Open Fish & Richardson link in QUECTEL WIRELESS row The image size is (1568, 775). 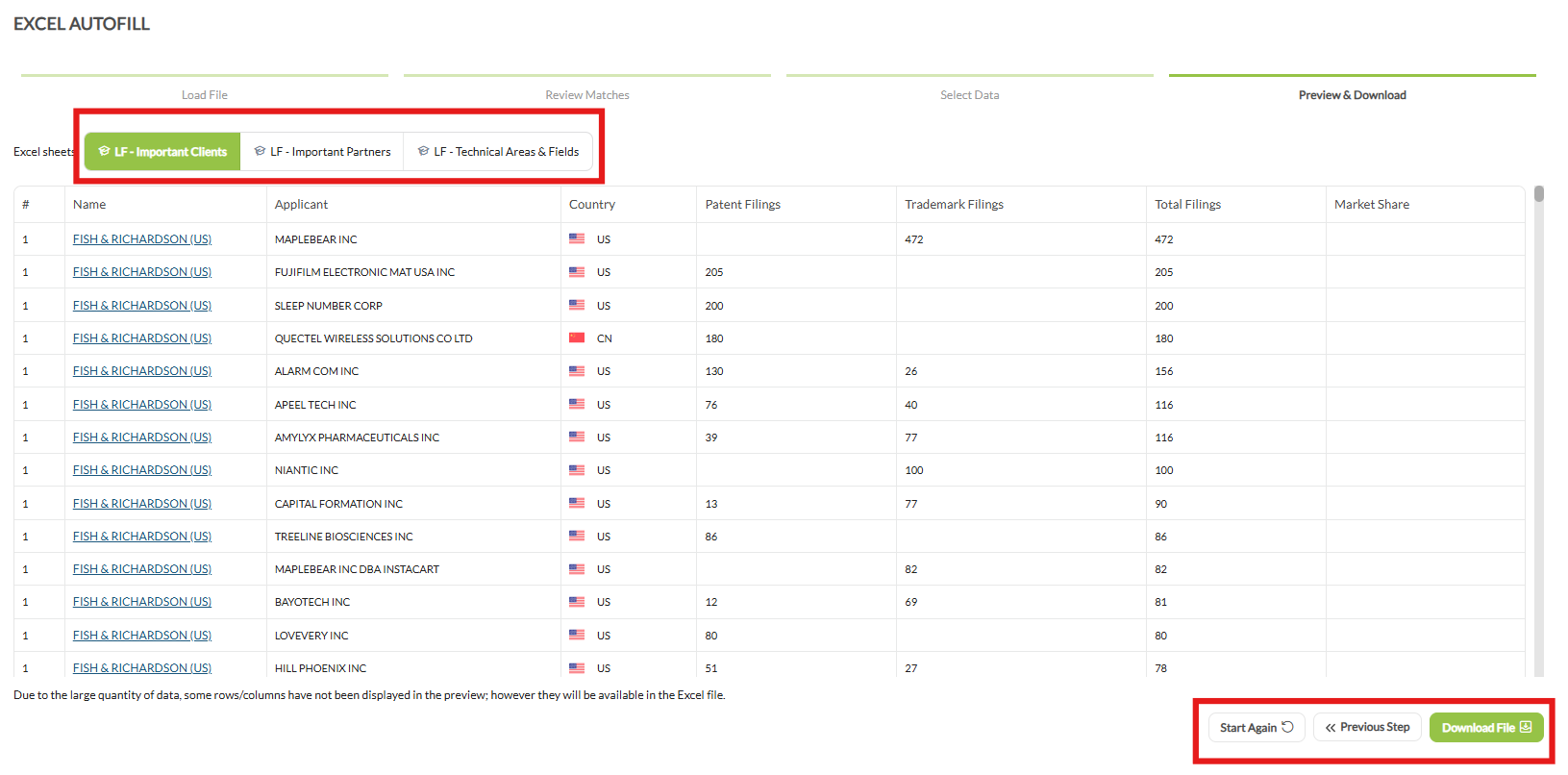click(142, 338)
